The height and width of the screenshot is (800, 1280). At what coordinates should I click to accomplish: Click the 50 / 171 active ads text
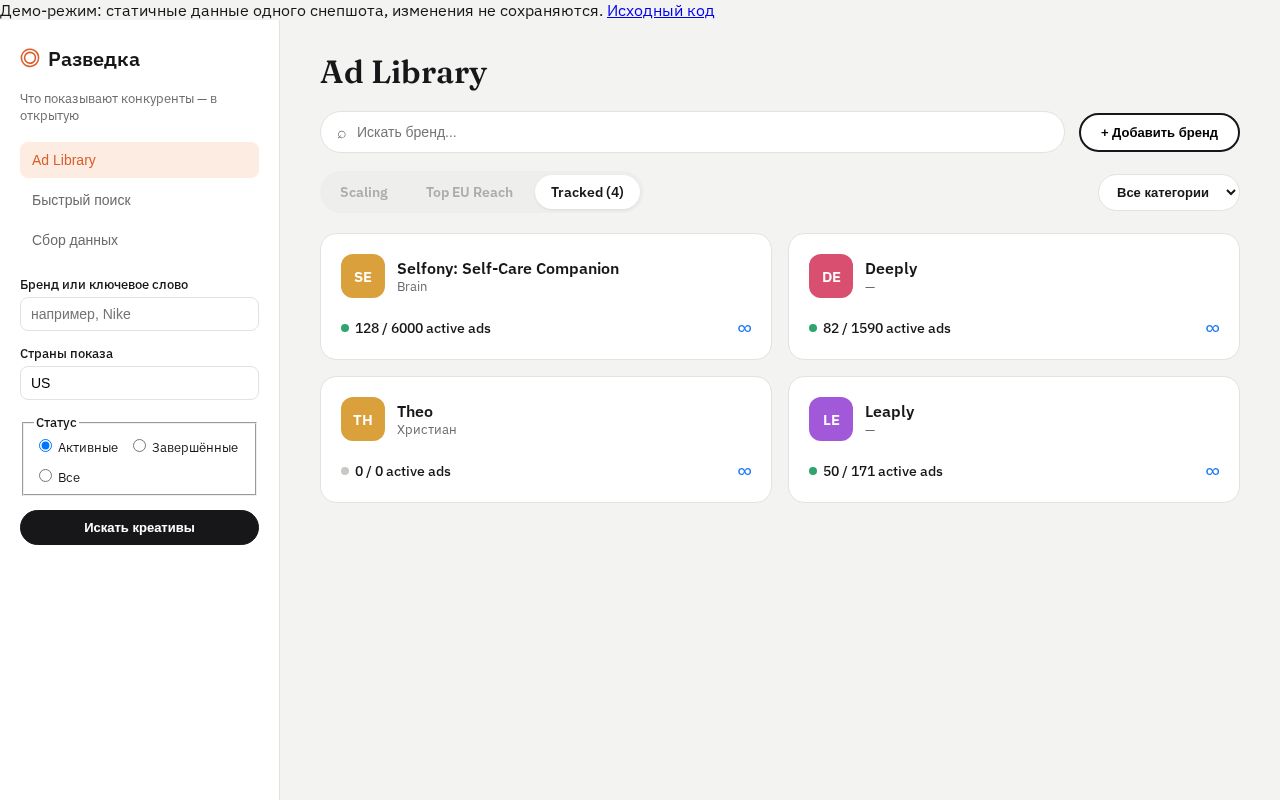pyautogui.click(x=883, y=471)
